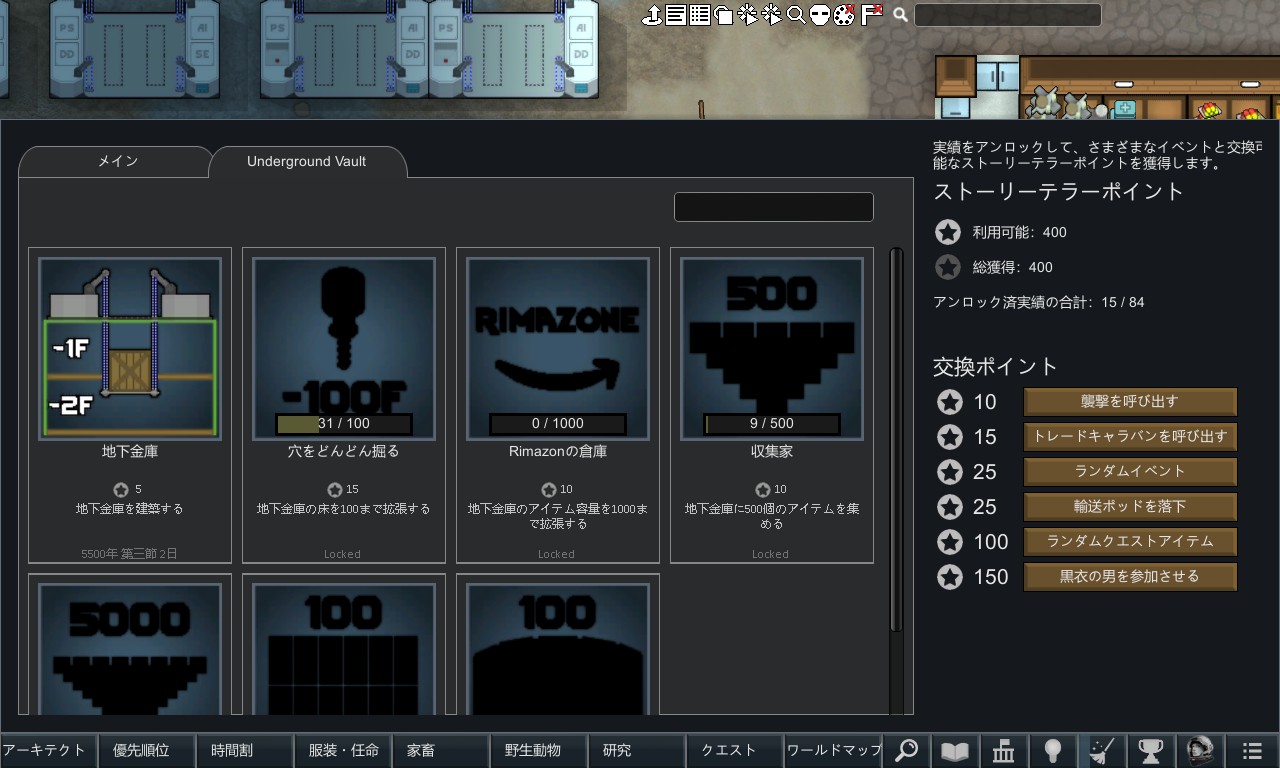Open the 家畜 animals menu

pyautogui.click(x=441, y=750)
